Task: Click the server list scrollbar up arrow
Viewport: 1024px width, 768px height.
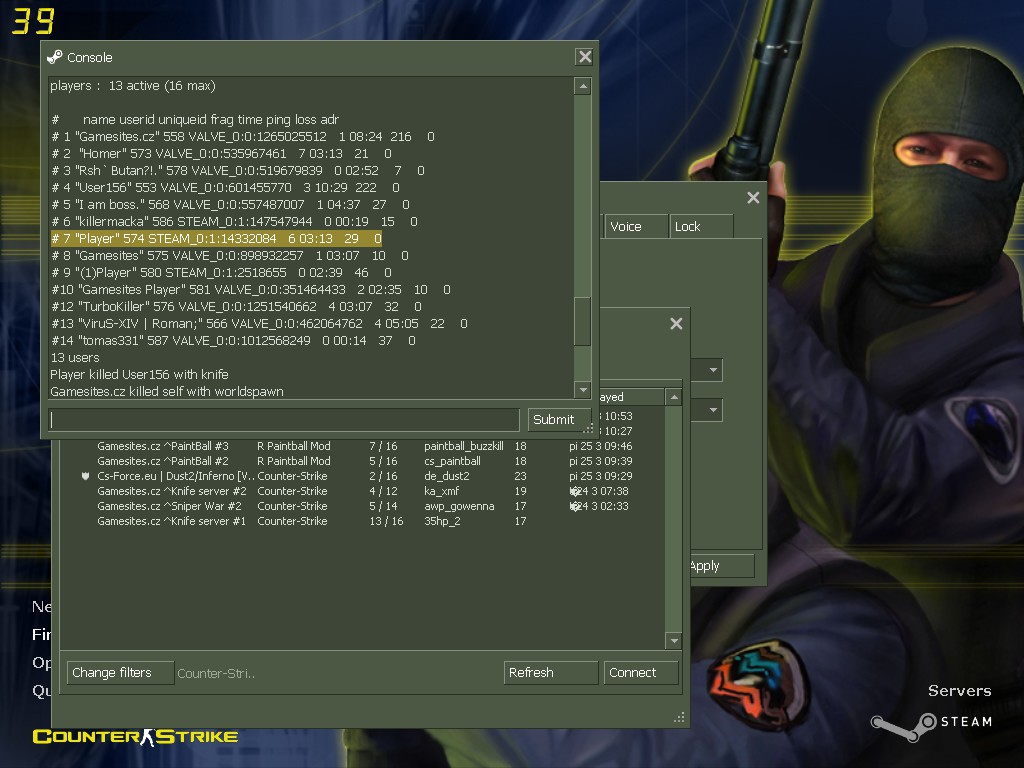Action: (x=673, y=397)
